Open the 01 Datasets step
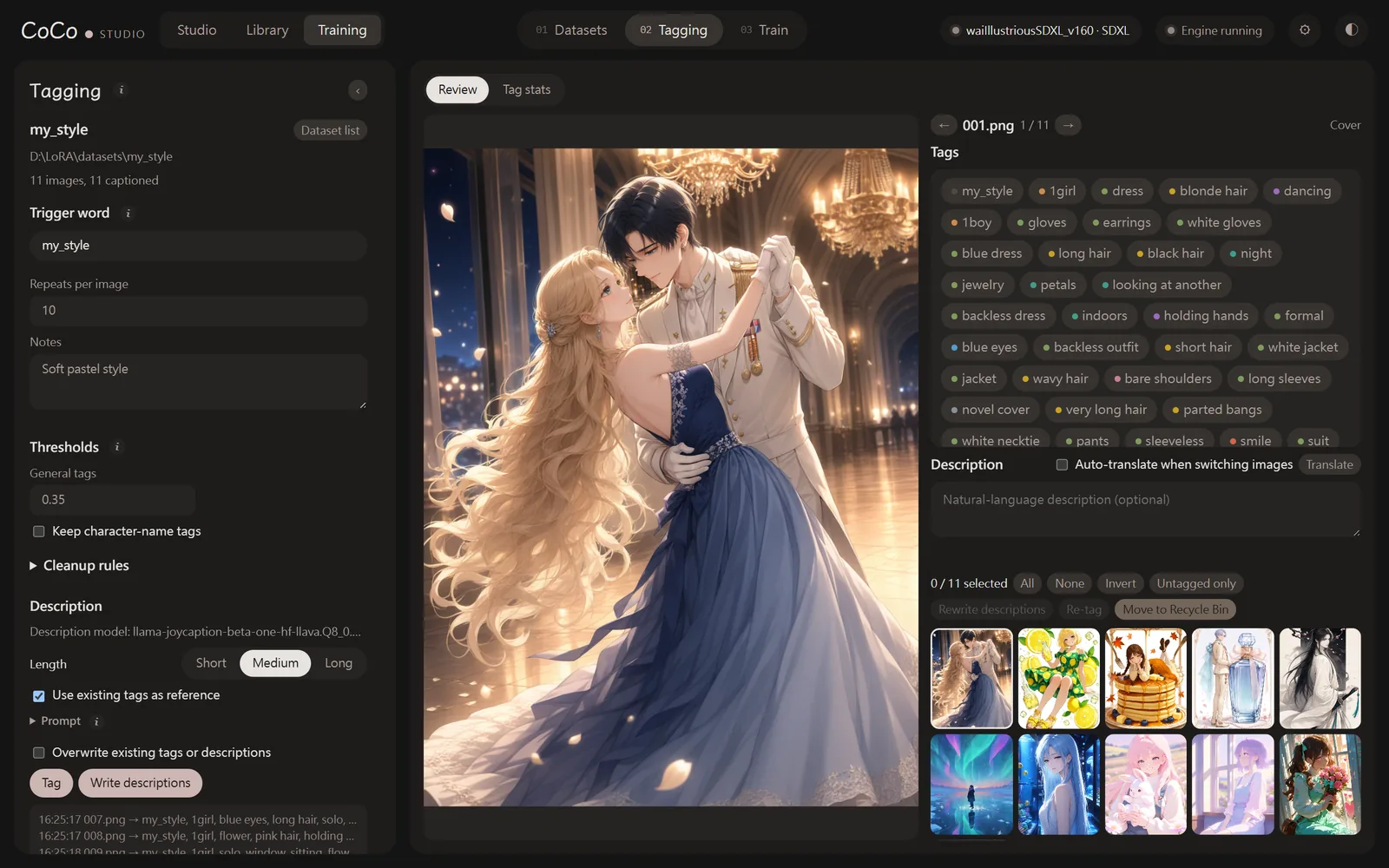The width and height of the screenshot is (1389, 868). point(571,30)
